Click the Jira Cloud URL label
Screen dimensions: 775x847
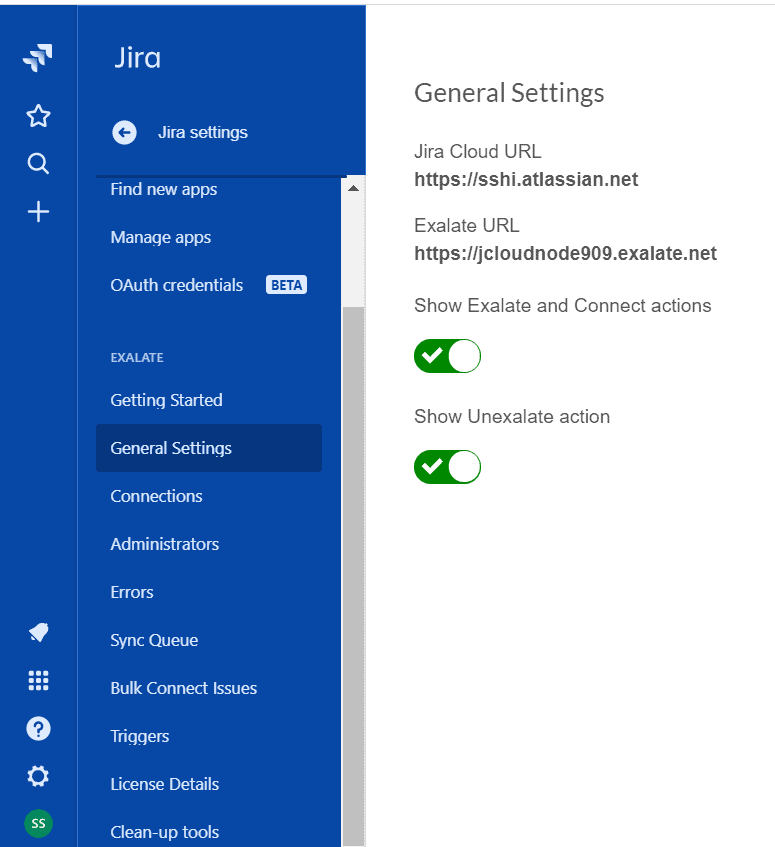coord(477,151)
